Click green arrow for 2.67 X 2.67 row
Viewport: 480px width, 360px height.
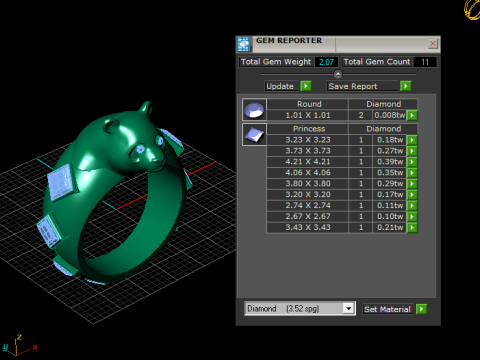[x=412, y=217]
